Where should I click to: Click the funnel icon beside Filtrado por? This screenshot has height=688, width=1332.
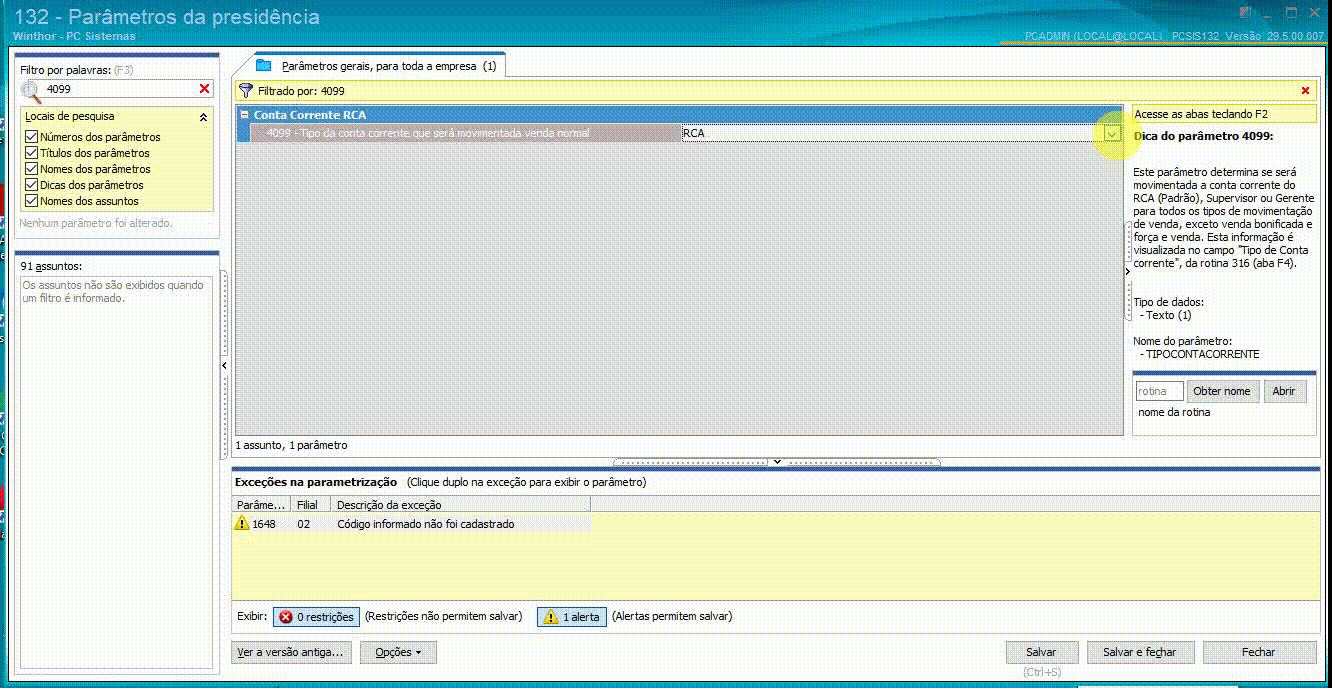245,90
